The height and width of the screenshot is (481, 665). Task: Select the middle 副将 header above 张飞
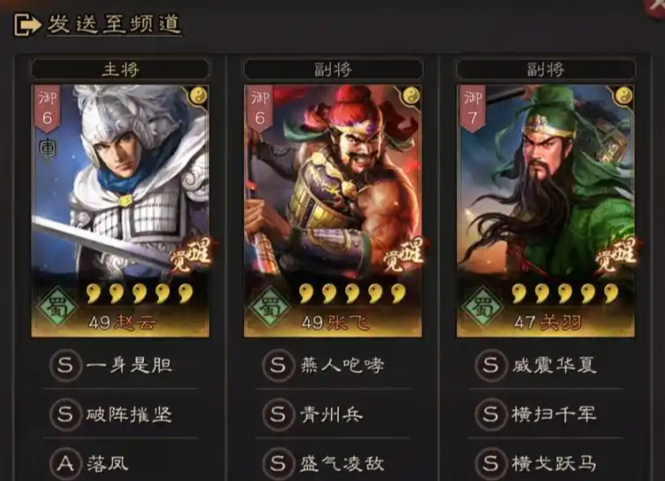pos(333,69)
